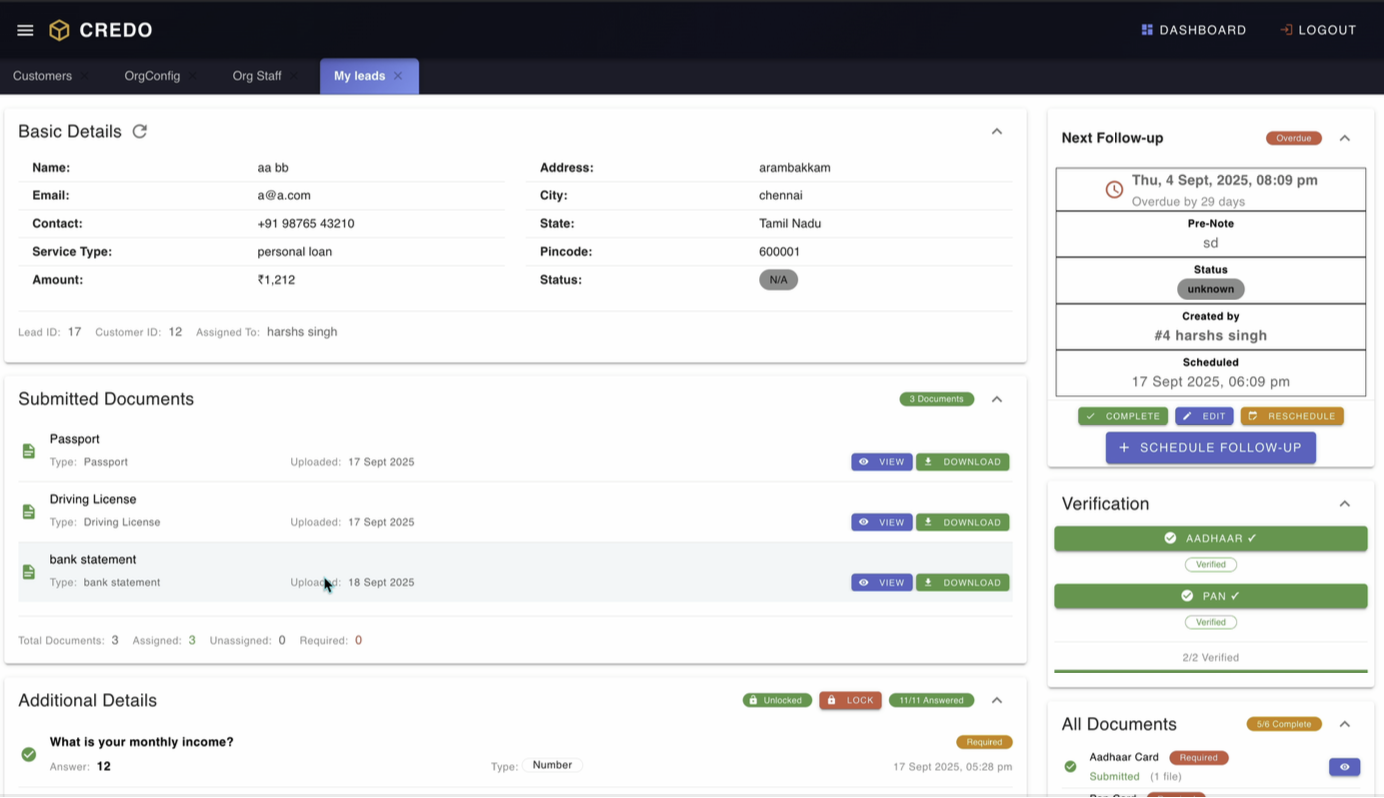Click the Passport document file icon

pyautogui.click(x=29, y=451)
